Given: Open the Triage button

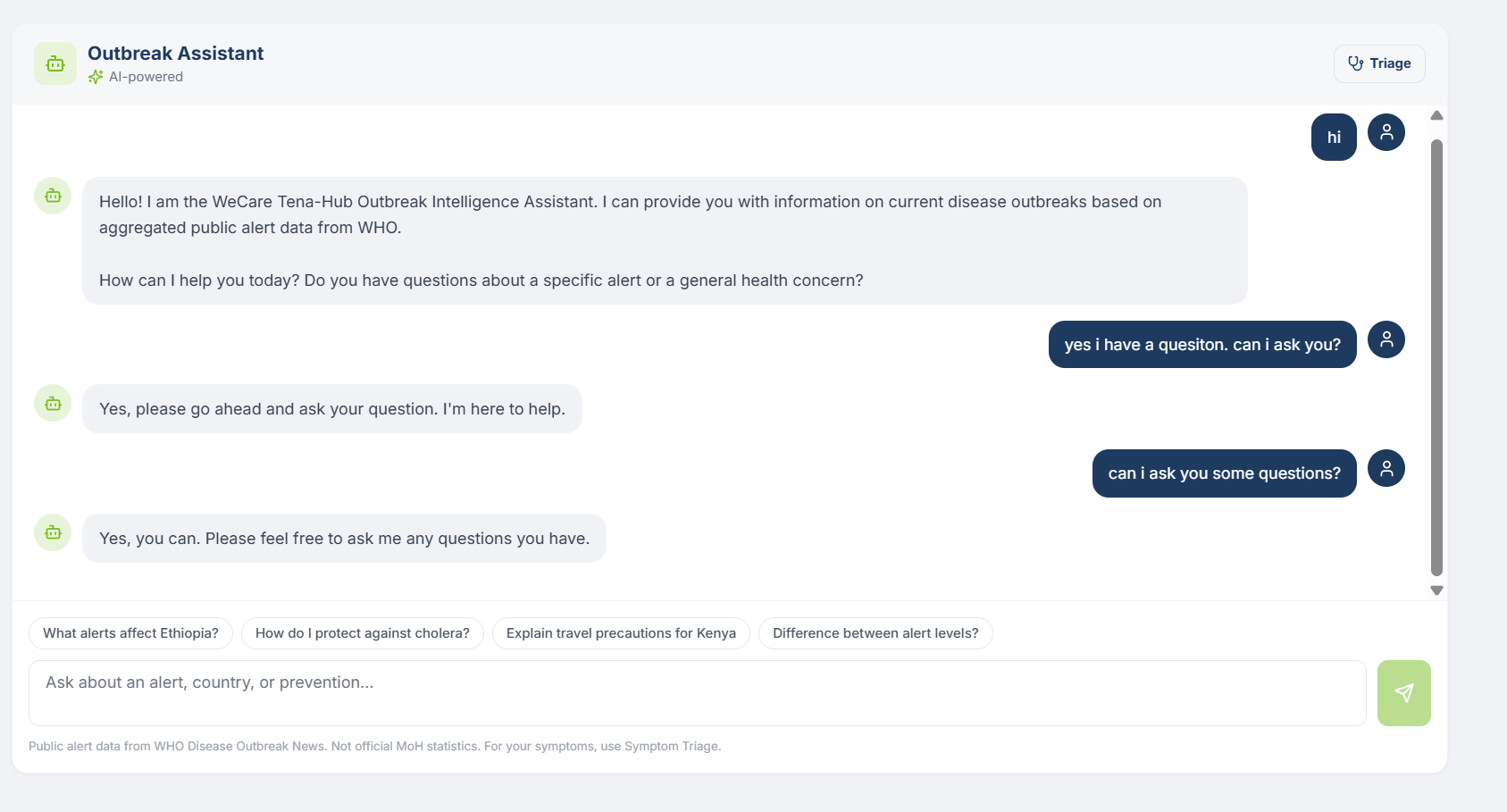Looking at the screenshot, I should point(1379,63).
